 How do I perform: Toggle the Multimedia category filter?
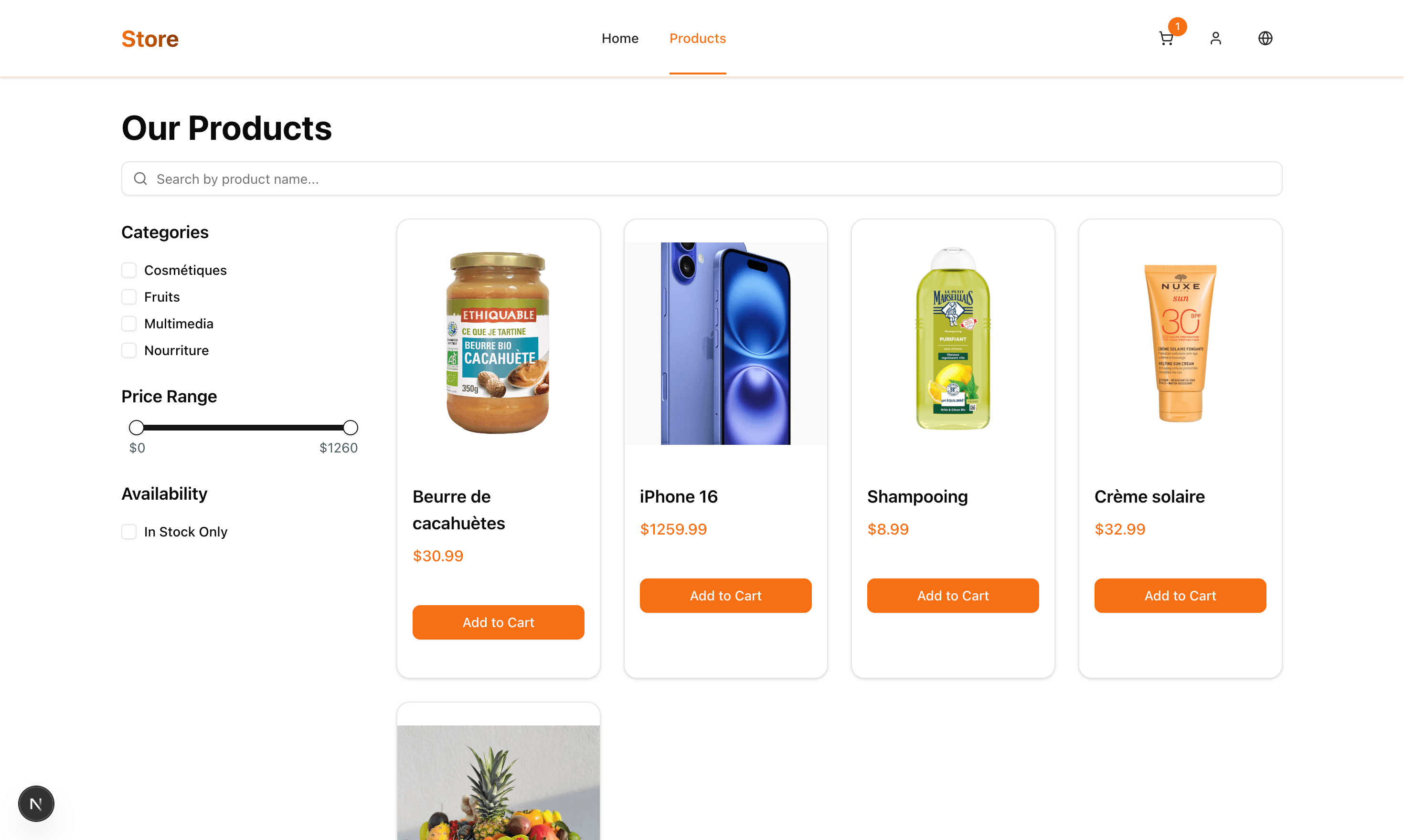coord(128,323)
